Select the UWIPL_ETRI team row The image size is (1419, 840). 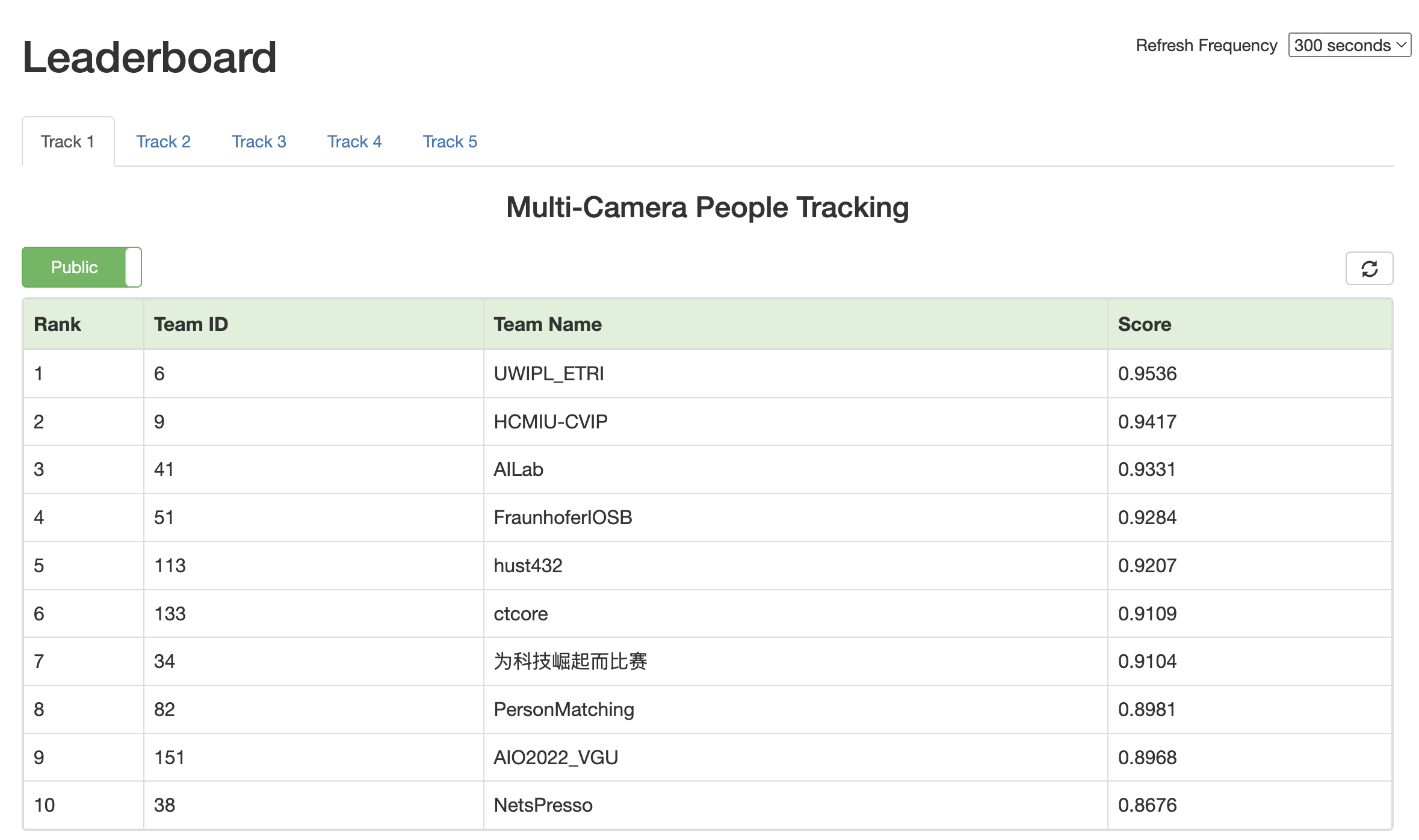click(548, 374)
